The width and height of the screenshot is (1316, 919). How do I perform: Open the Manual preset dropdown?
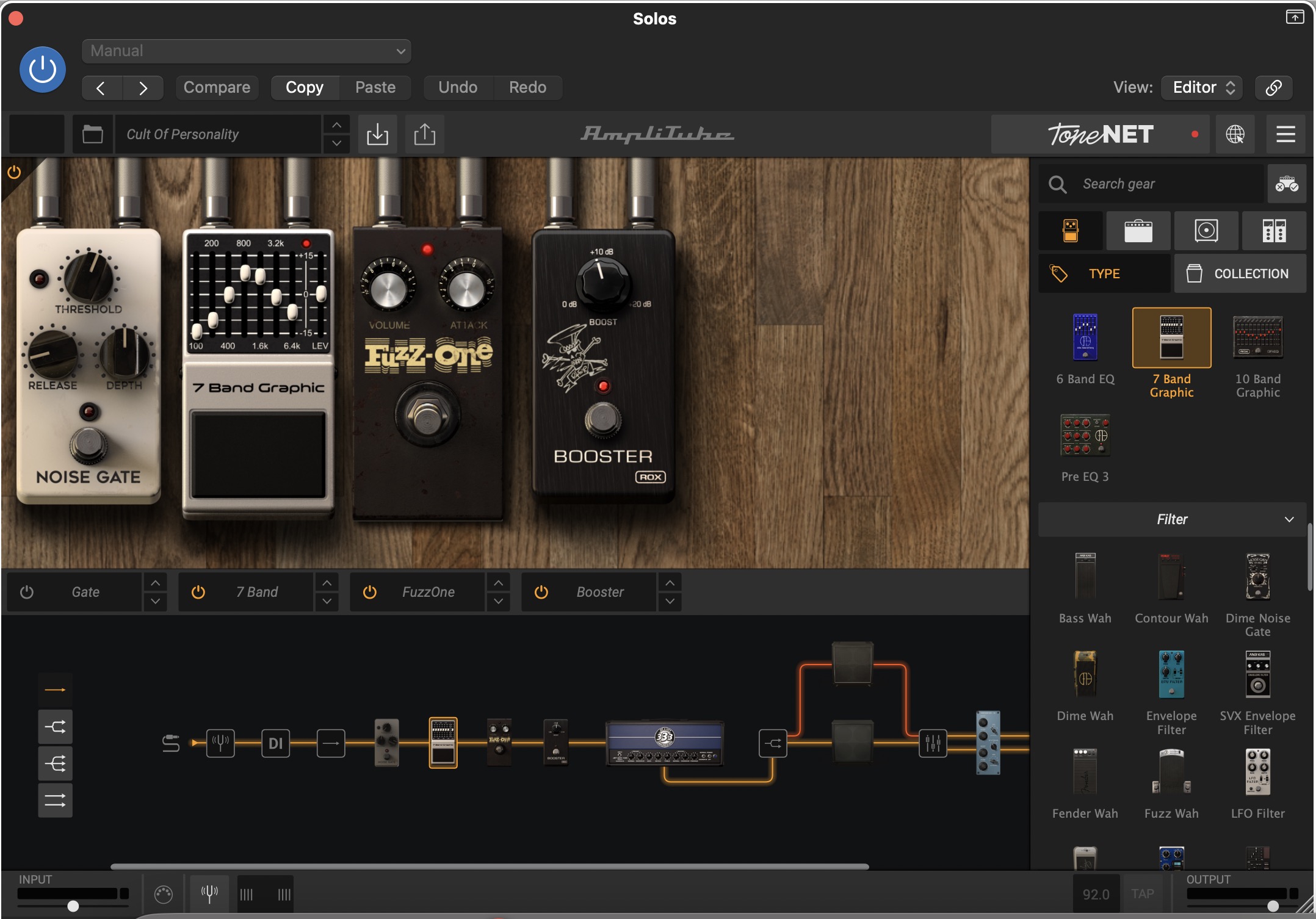[247, 51]
